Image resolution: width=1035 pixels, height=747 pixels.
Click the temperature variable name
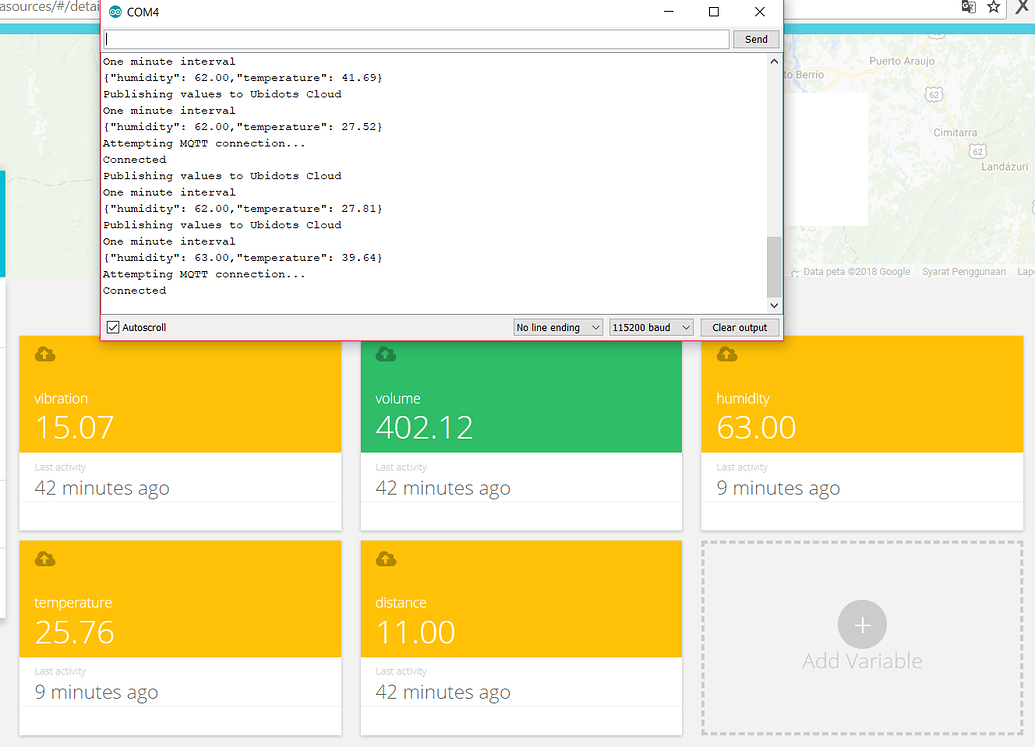coord(73,602)
